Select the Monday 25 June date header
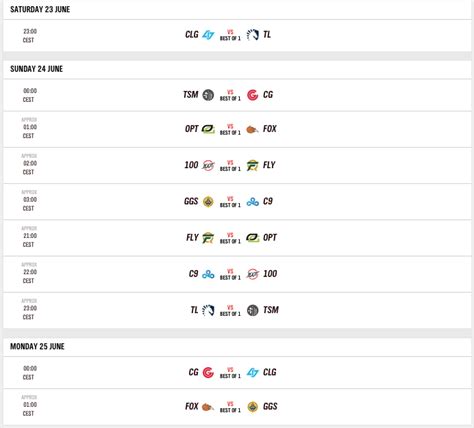Image resolution: width=474 pixels, height=428 pixels. point(37,346)
